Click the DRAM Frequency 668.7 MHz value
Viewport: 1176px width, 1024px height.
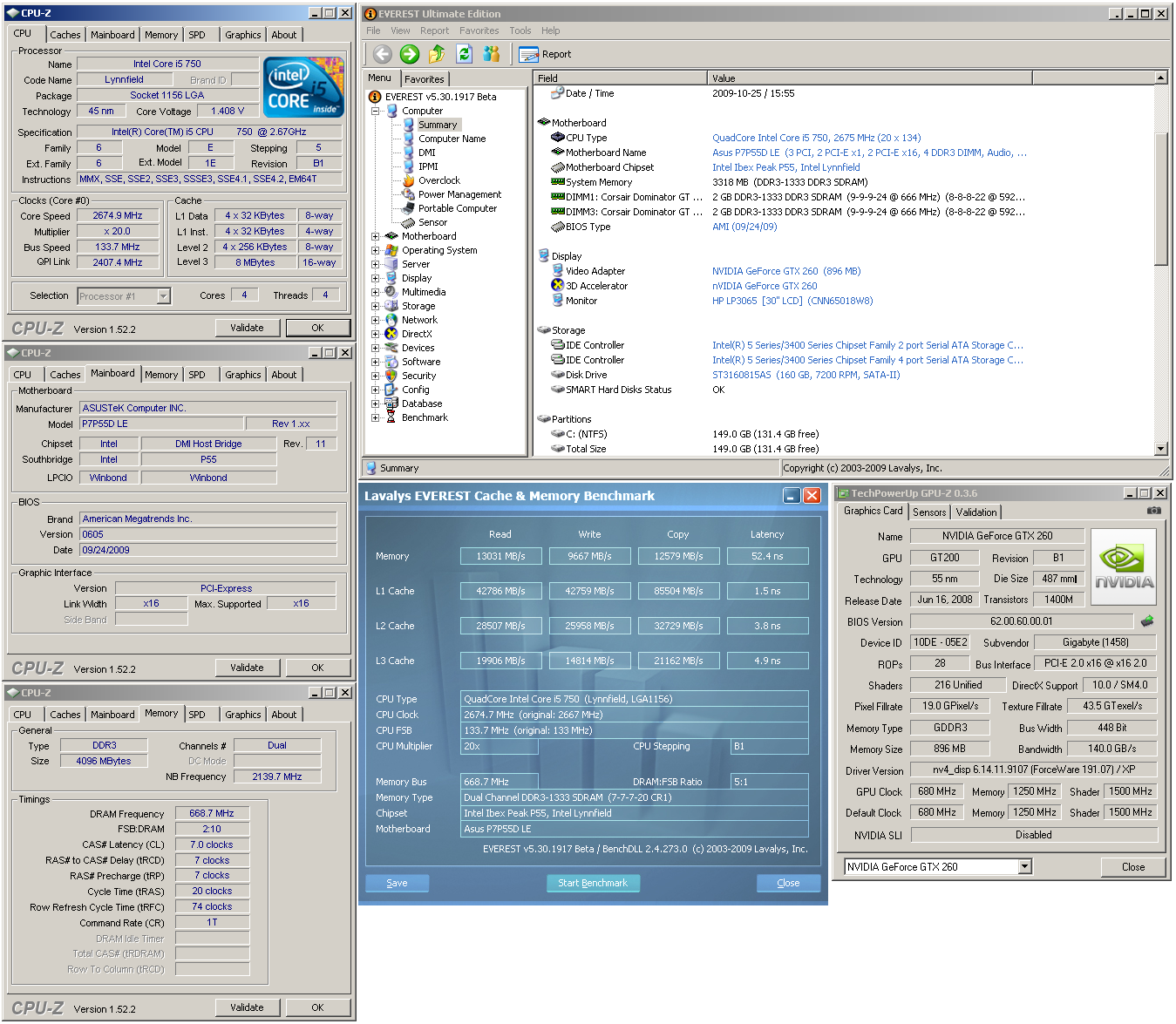click(x=212, y=813)
